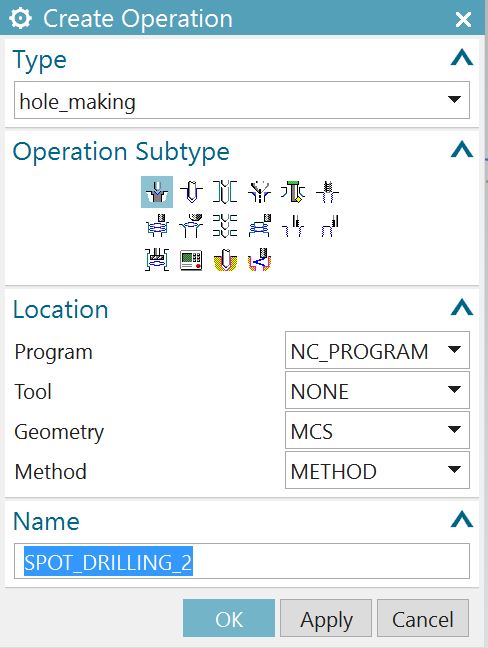Select the Sequential Drilling subtype icon

tap(225, 226)
